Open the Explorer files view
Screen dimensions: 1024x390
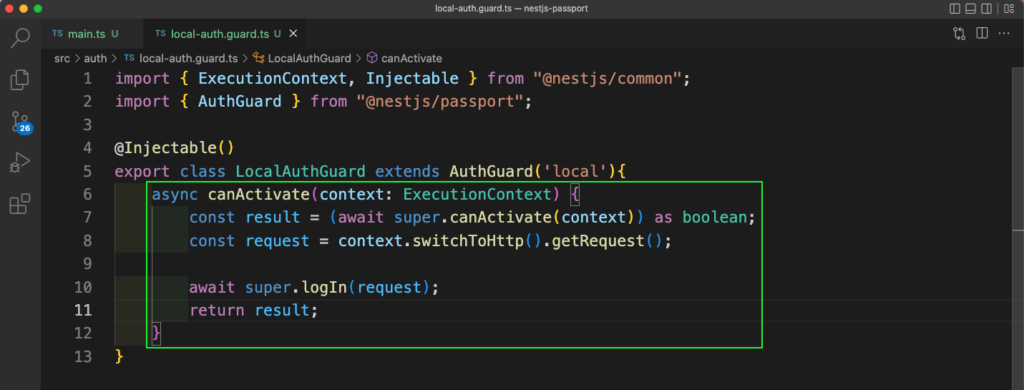click(x=20, y=80)
